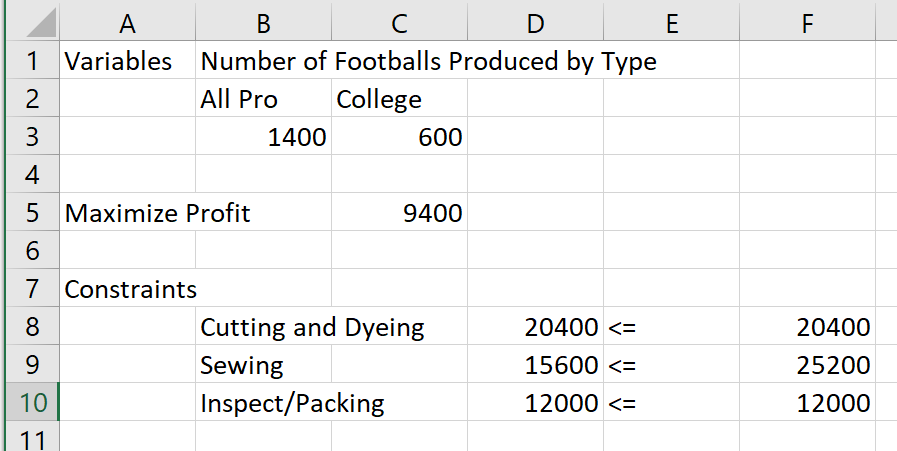Click the Sewing usage cell 15600

pyautogui.click(x=535, y=365)
